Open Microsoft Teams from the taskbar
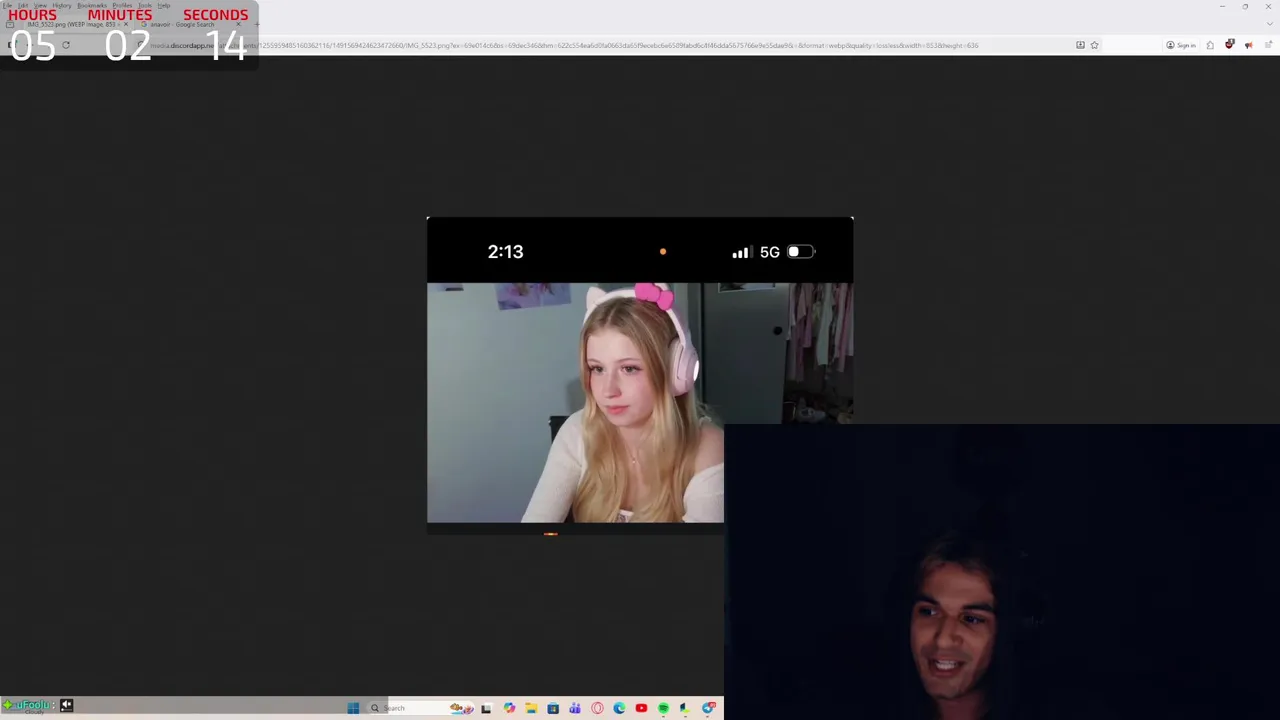Viewport: 1280px width, 720px height. tap(575, 708)
